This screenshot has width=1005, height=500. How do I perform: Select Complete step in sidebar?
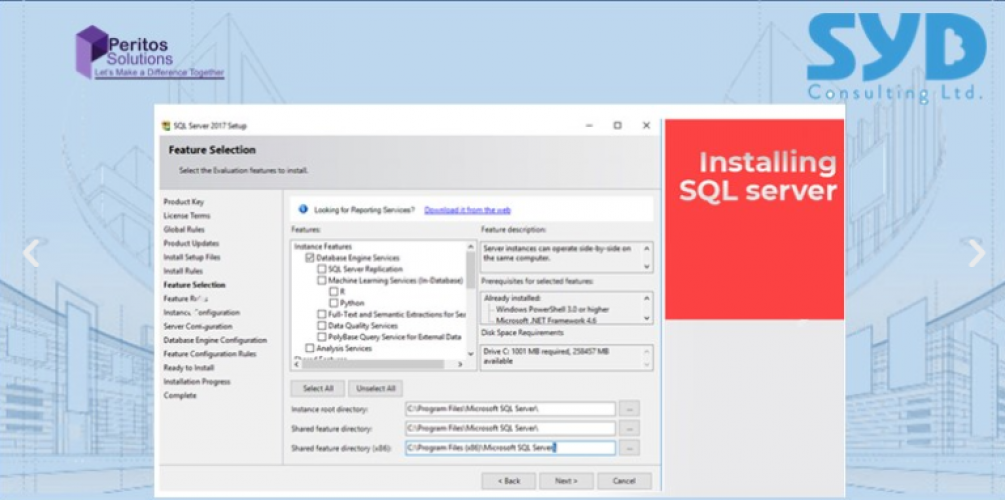[x=179, y=396]
